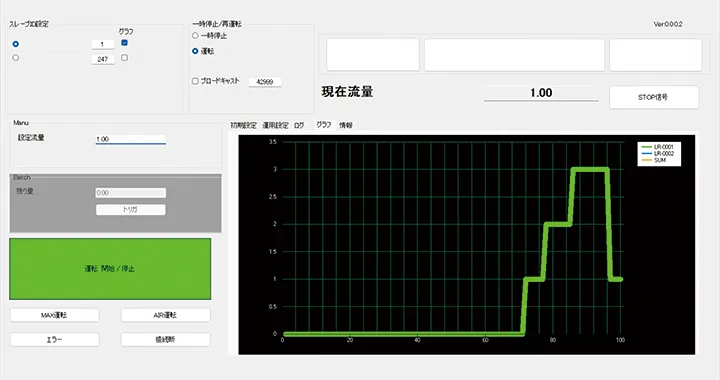This screenshot has height=380, width=720.
Task: Open the 初期設定 tab
Action: click(243, 125)
